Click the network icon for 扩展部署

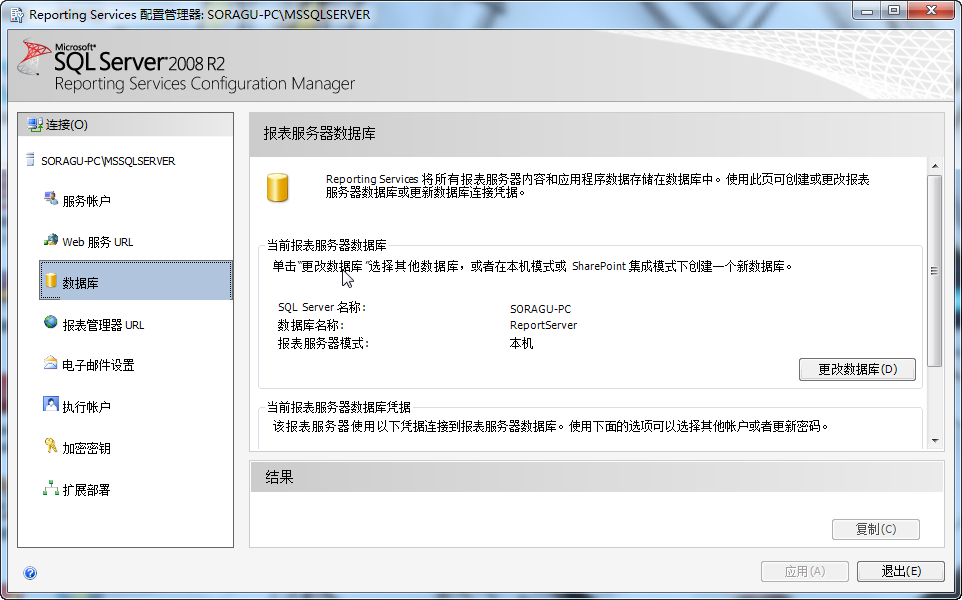(x=51, y=488)
